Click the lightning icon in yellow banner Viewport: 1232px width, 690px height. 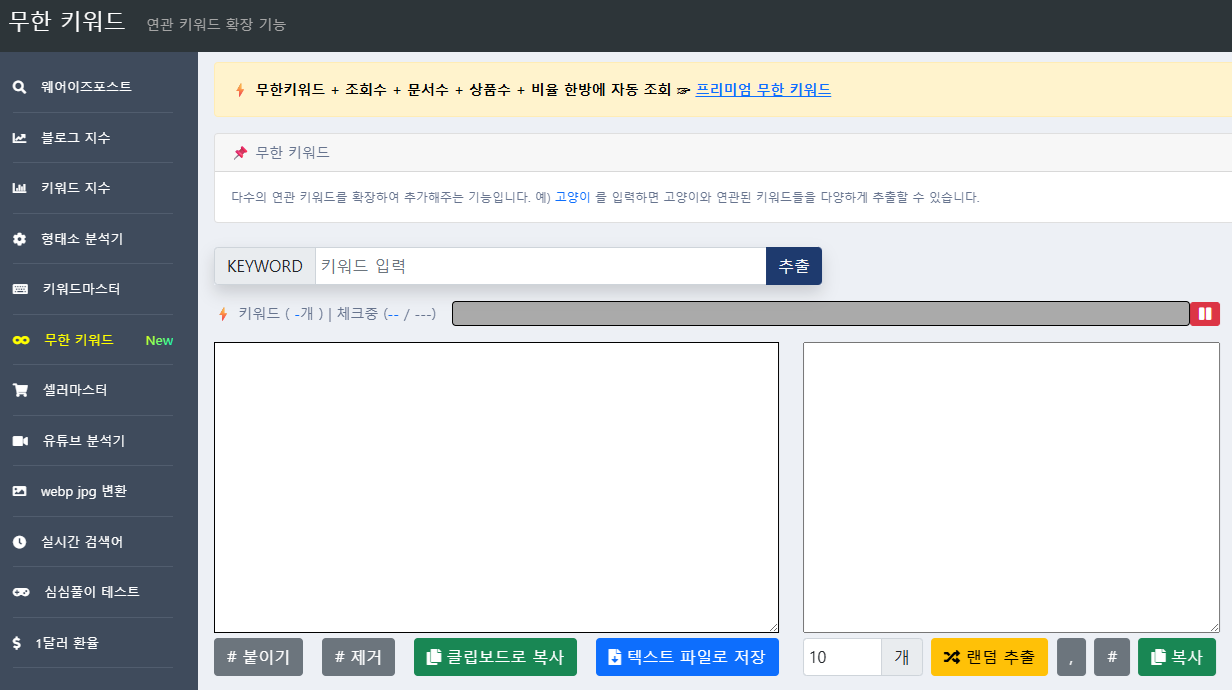(x=240, y=90)
